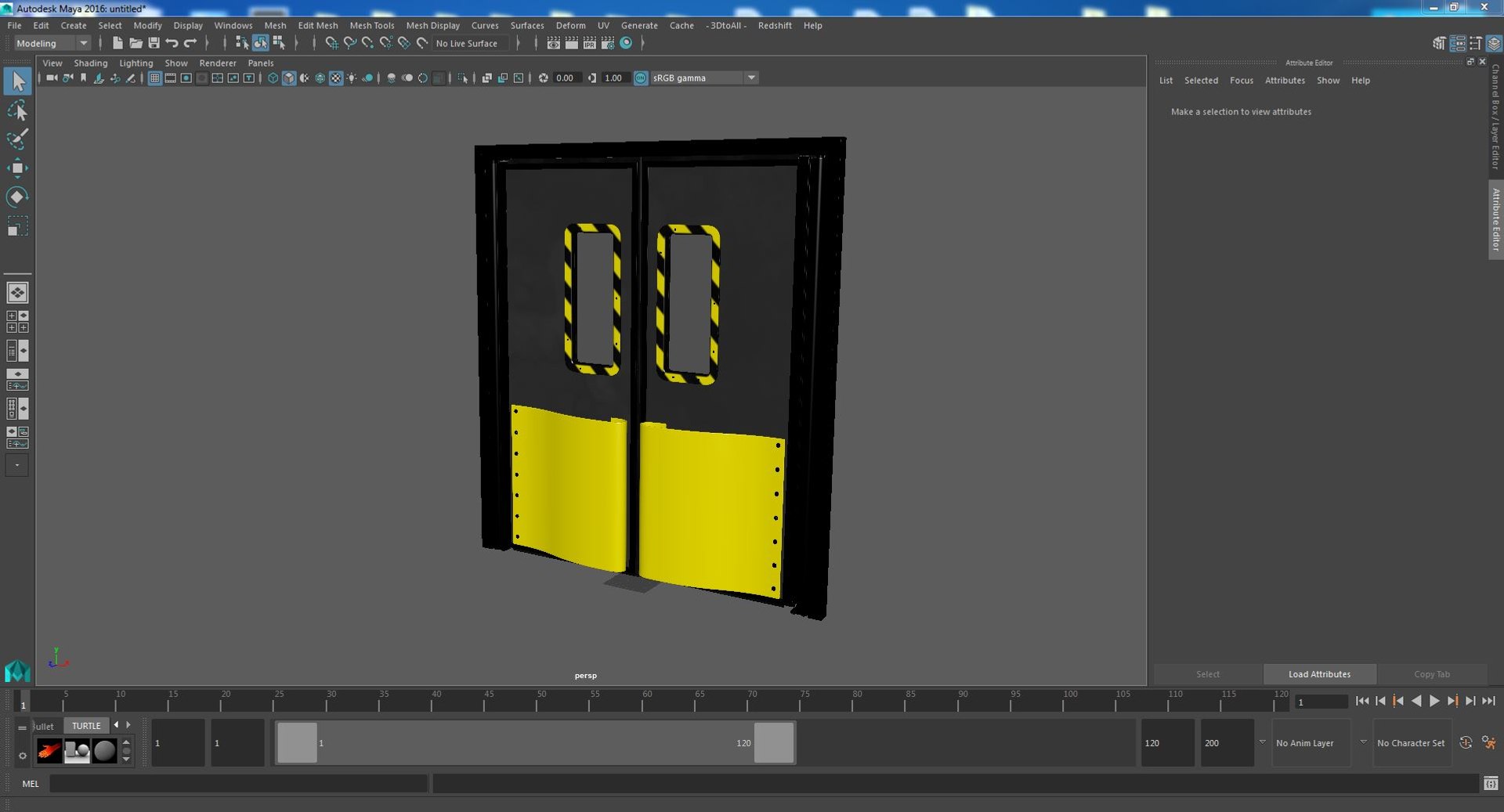Step to the next keyframe
The width and height of the screenshot is (1504, 812).
coord(1452,701)
